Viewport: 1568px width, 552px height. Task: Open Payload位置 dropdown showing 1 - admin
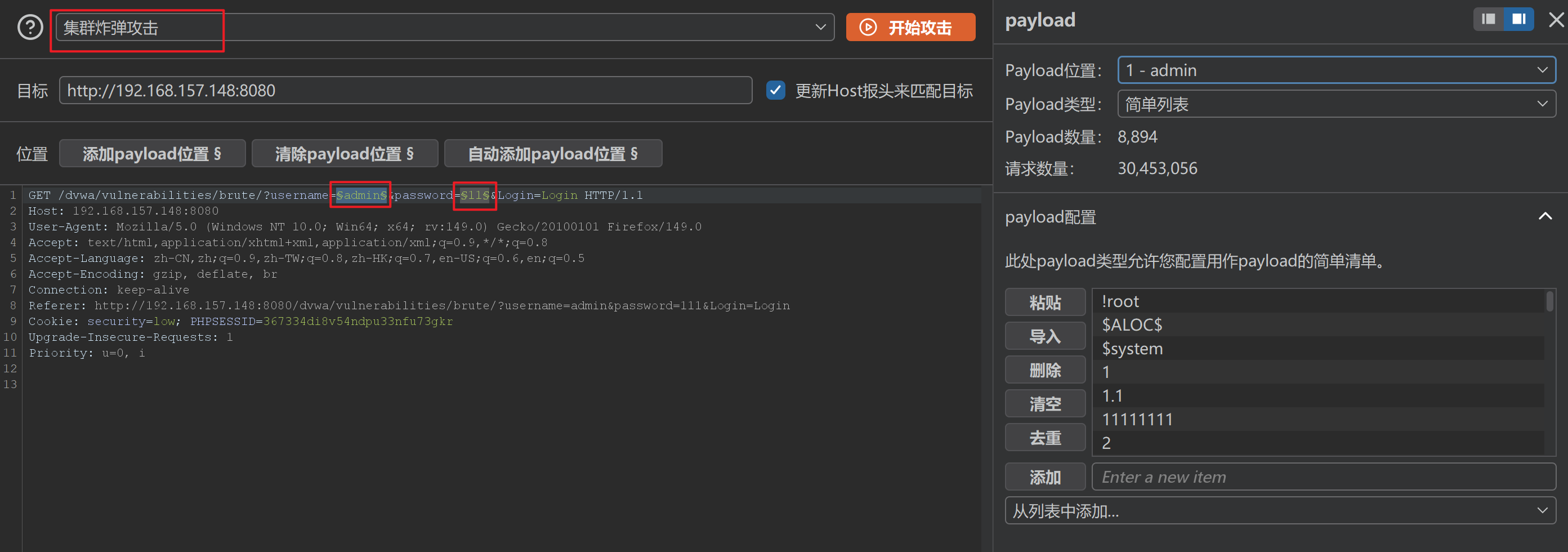pyautogui.click(x=1336, y=70)
